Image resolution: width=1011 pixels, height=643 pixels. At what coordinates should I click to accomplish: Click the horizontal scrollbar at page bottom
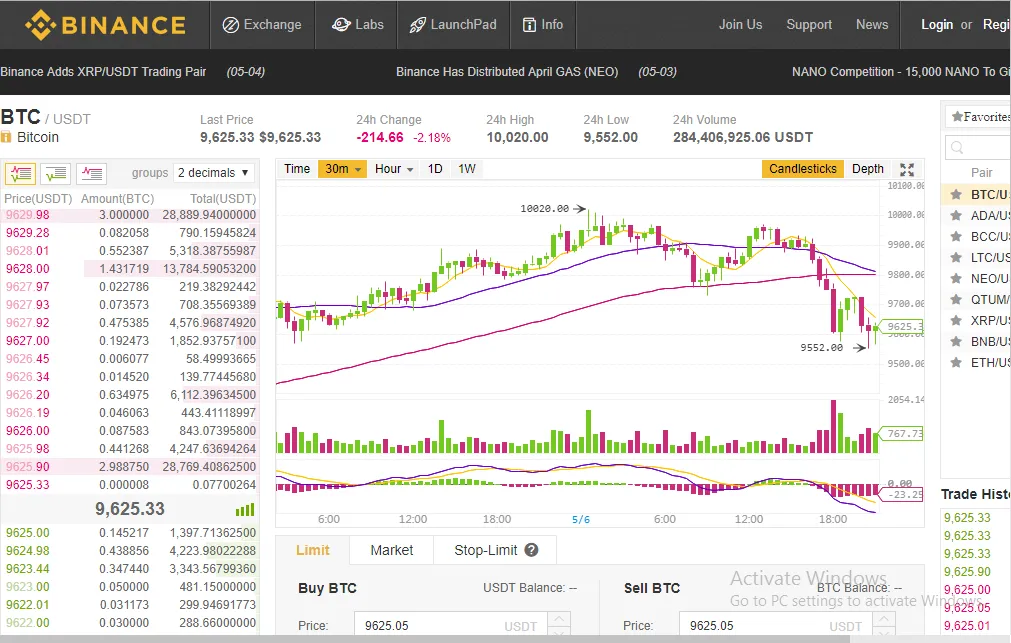426,639
